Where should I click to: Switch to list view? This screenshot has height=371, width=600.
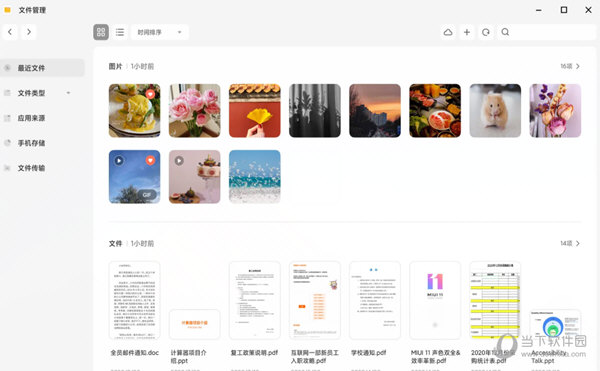(x=120, y=33)
